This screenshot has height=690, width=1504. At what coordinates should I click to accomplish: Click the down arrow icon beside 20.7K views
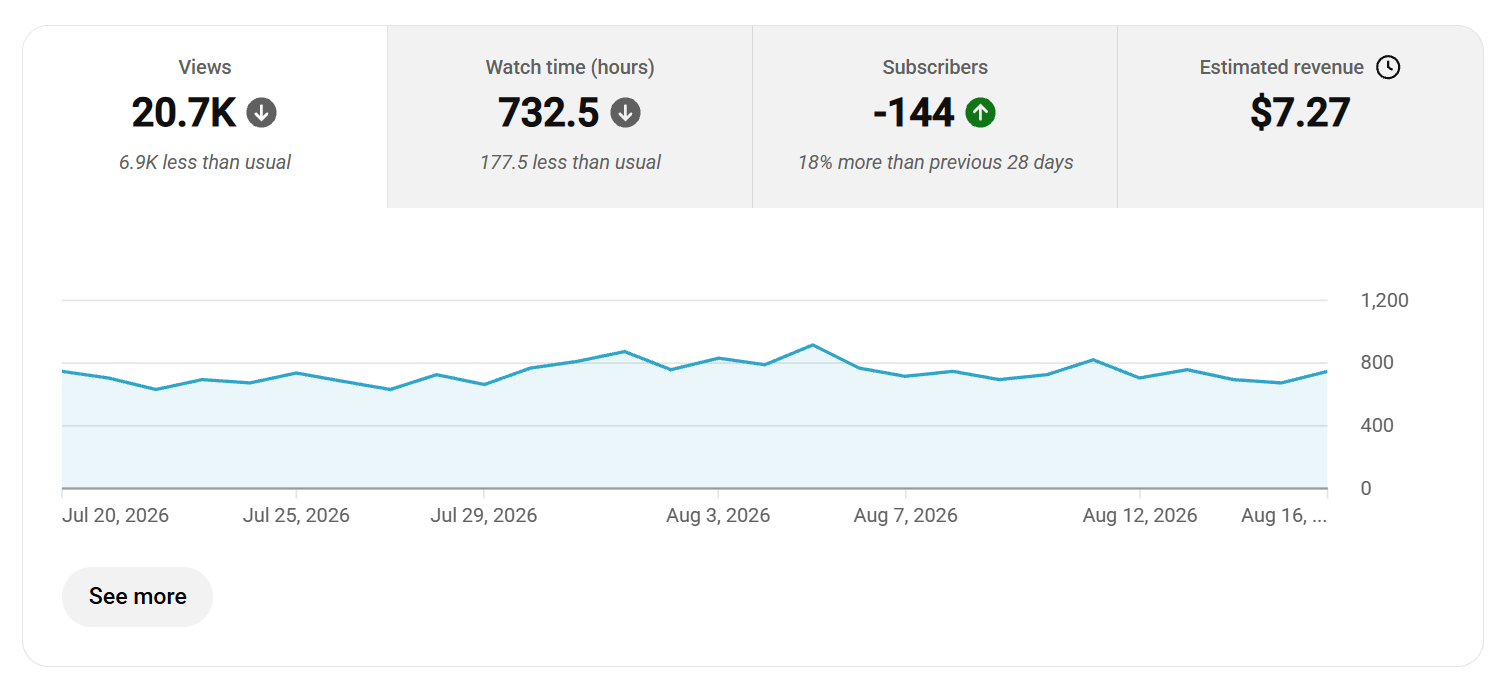point(262,113)
